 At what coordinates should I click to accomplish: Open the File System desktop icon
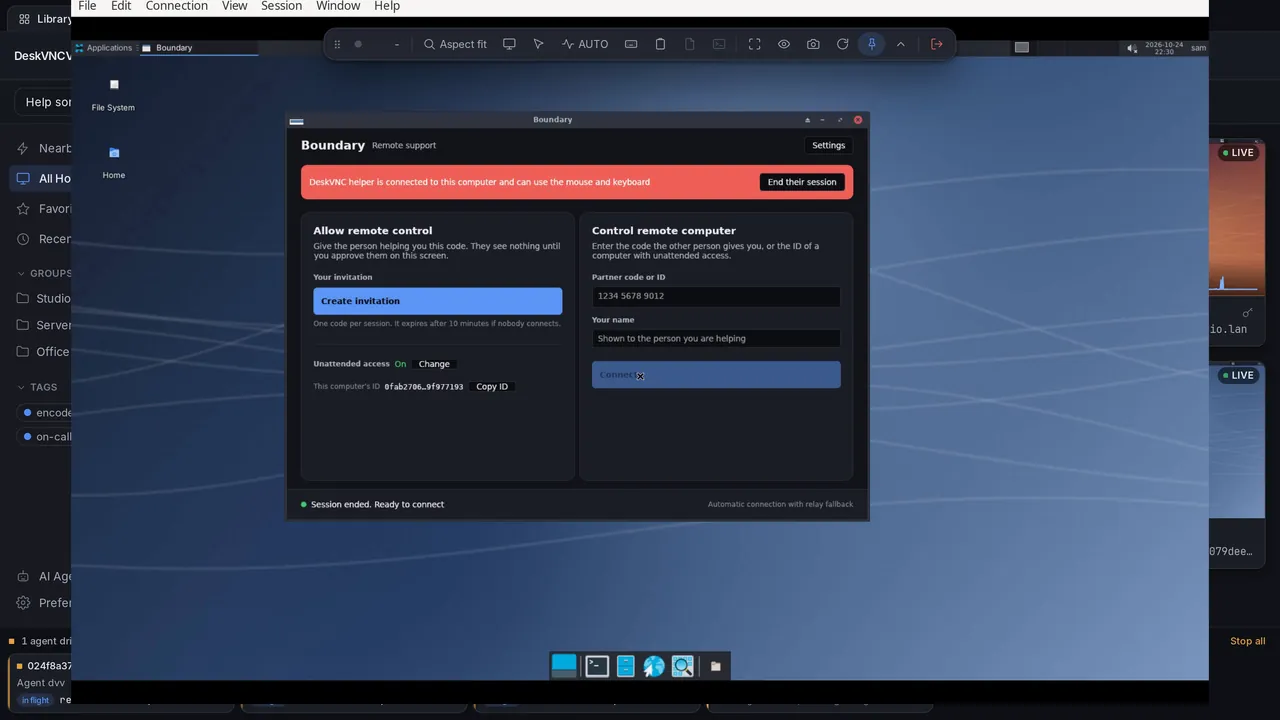(x=113, y=94)
